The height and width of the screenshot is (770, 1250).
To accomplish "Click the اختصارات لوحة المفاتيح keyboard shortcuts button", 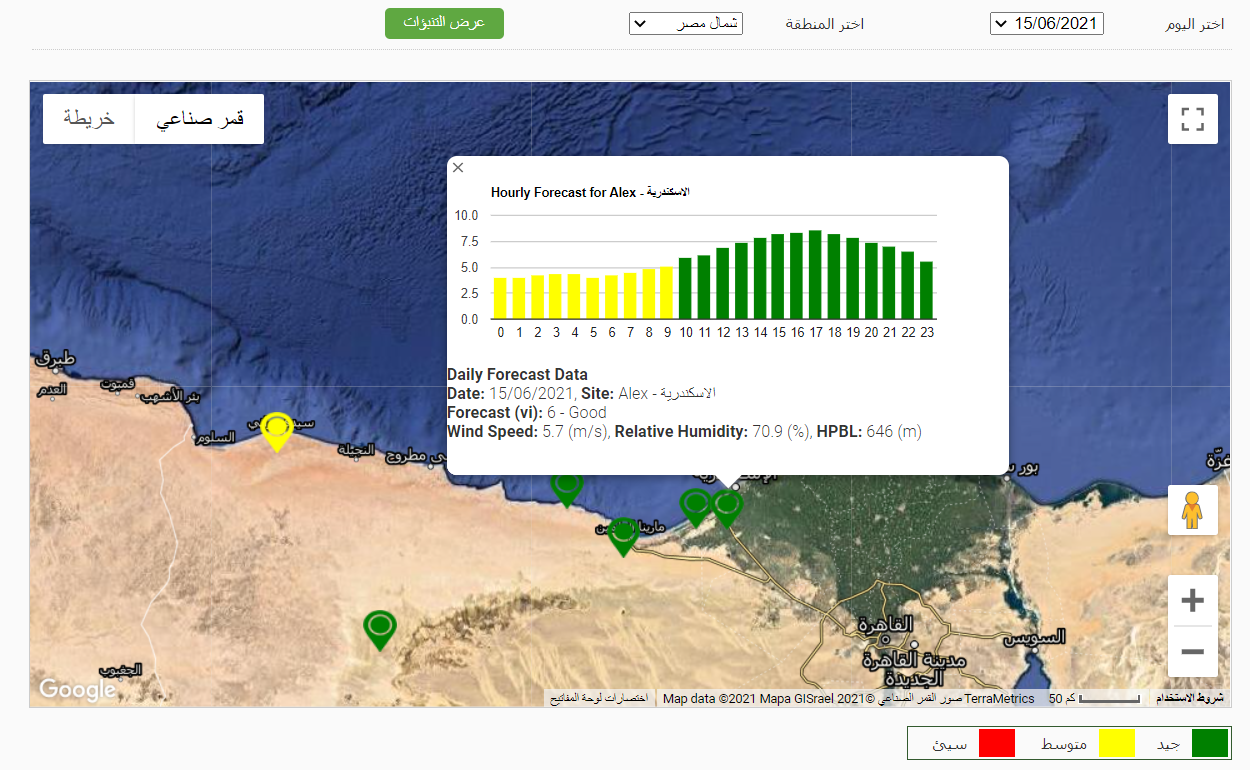I will [x=599, y=698].
